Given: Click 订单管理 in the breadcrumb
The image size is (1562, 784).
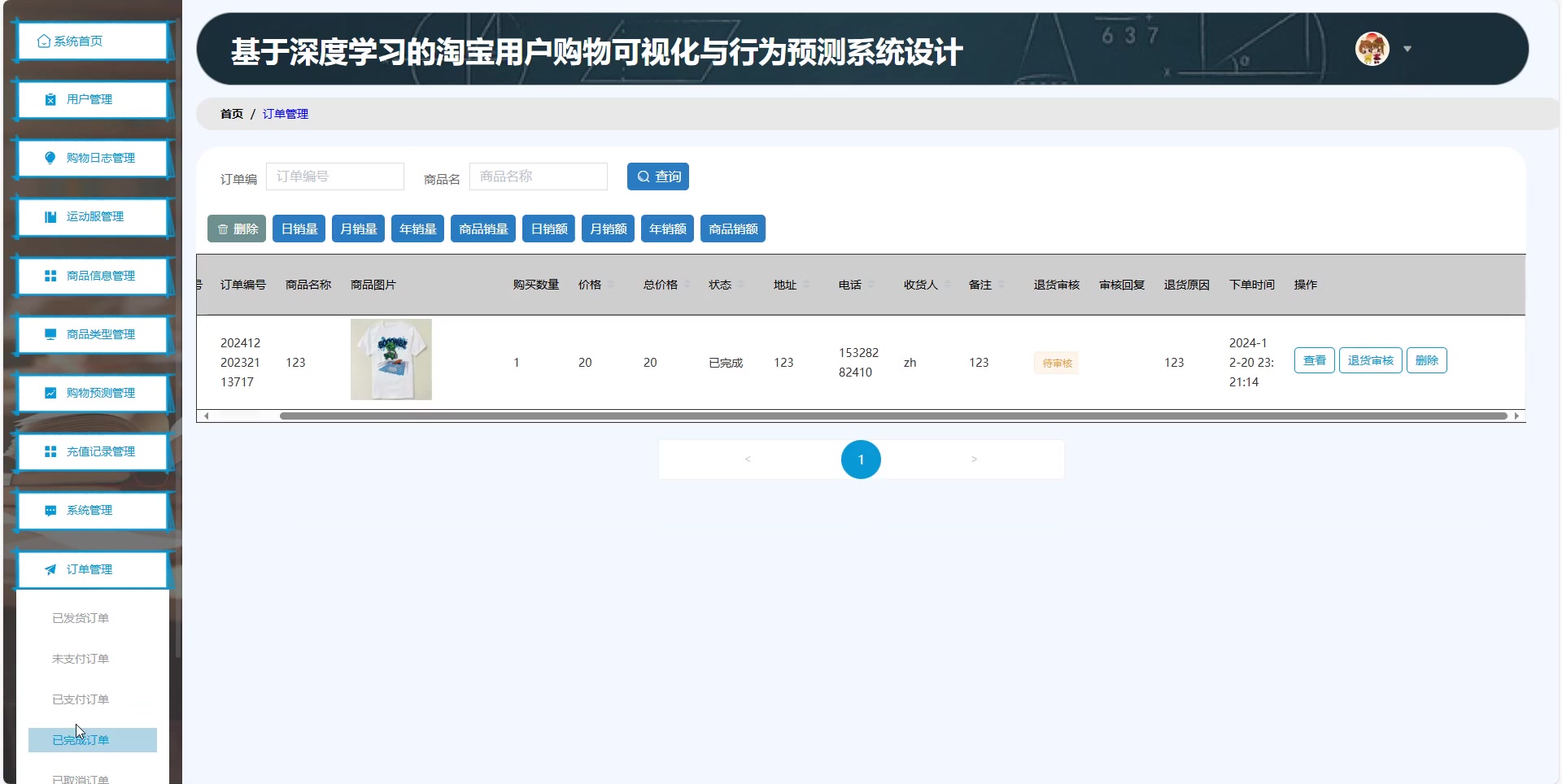Looking at the screenshot, I should pyautogui.click(x=286, y=114).
